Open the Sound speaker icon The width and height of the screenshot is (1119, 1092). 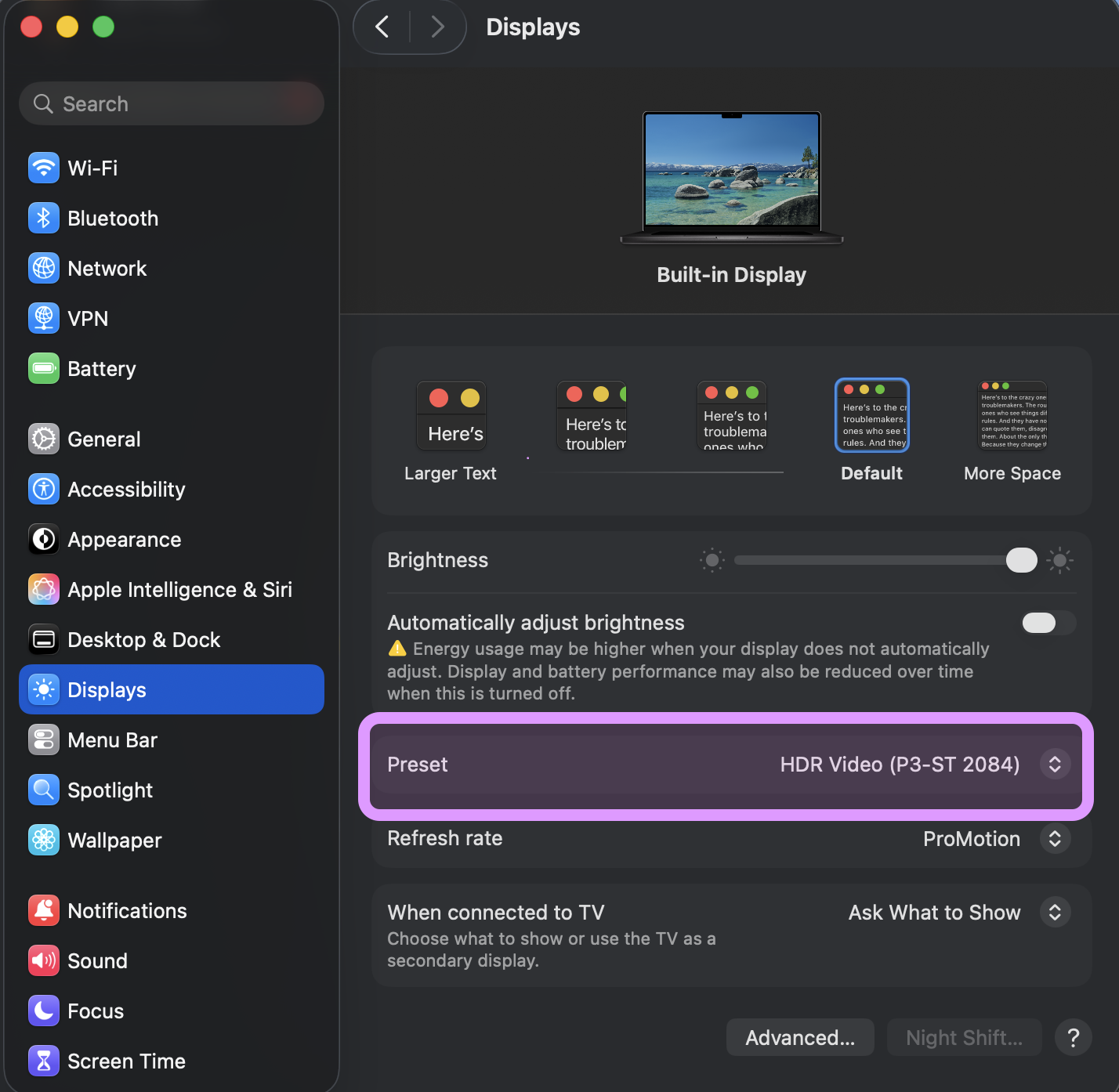point(44,960)
